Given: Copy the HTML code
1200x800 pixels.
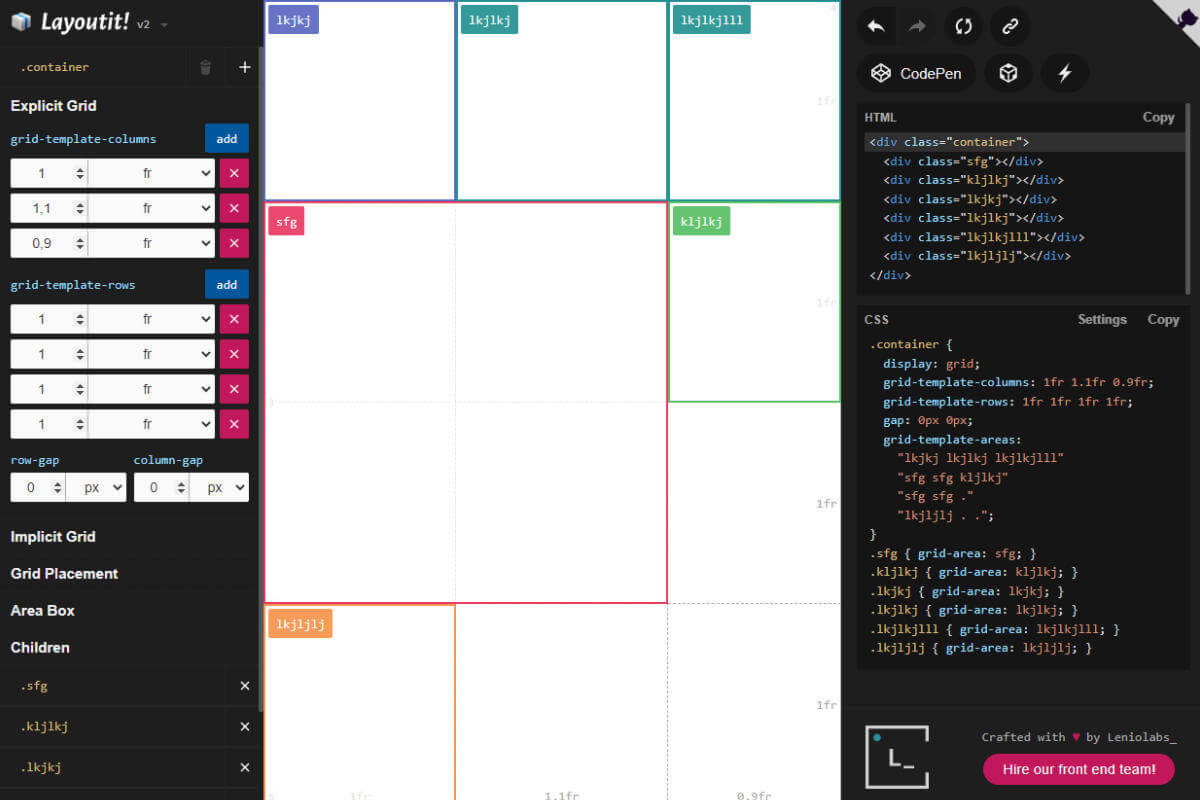Looking at the screenshot, I should point(1158,117).
